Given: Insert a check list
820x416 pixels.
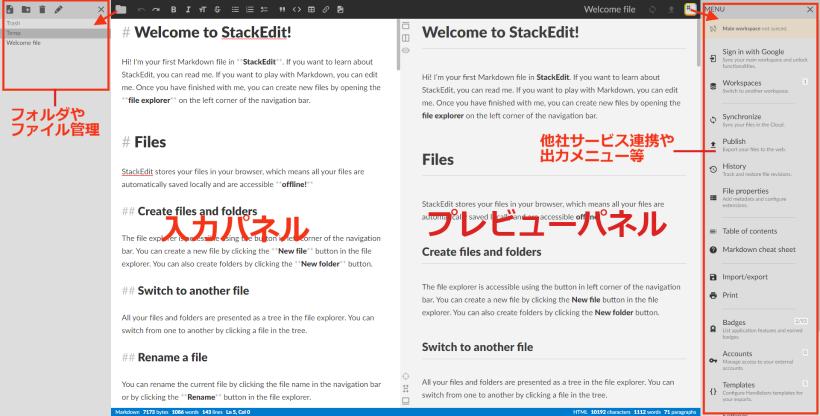Looking at the screenshot, I should (264, 9).
